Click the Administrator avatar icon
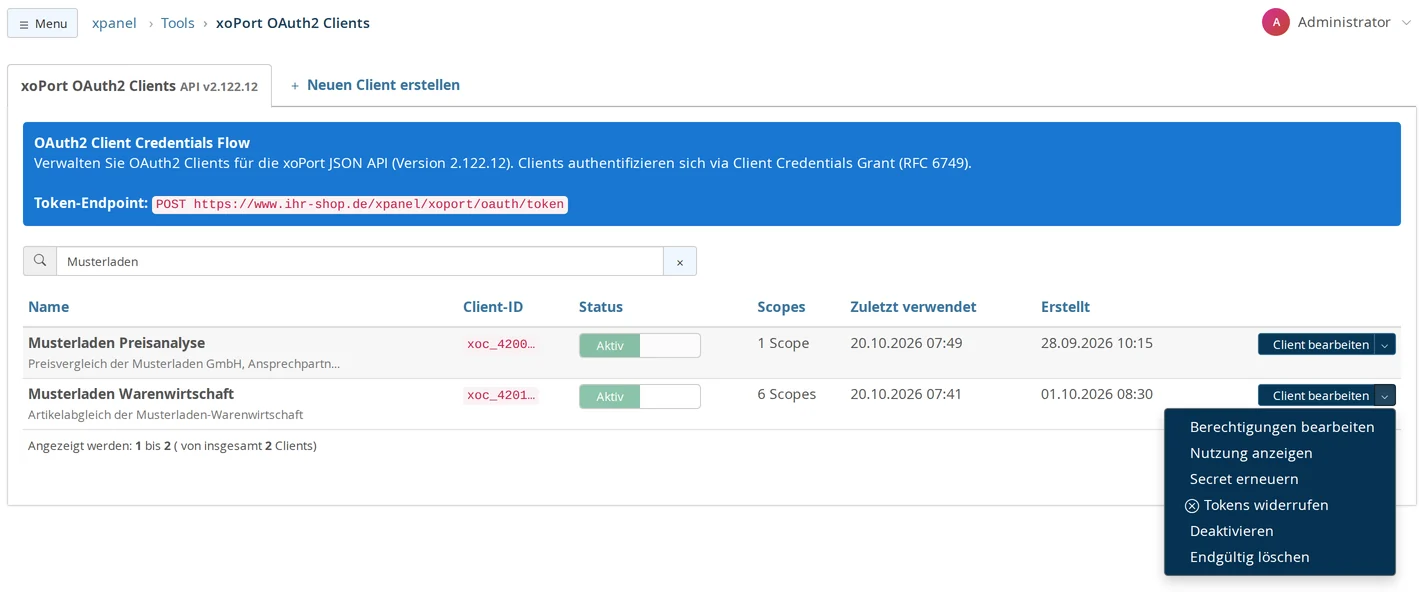 [x=1276, y=22]
